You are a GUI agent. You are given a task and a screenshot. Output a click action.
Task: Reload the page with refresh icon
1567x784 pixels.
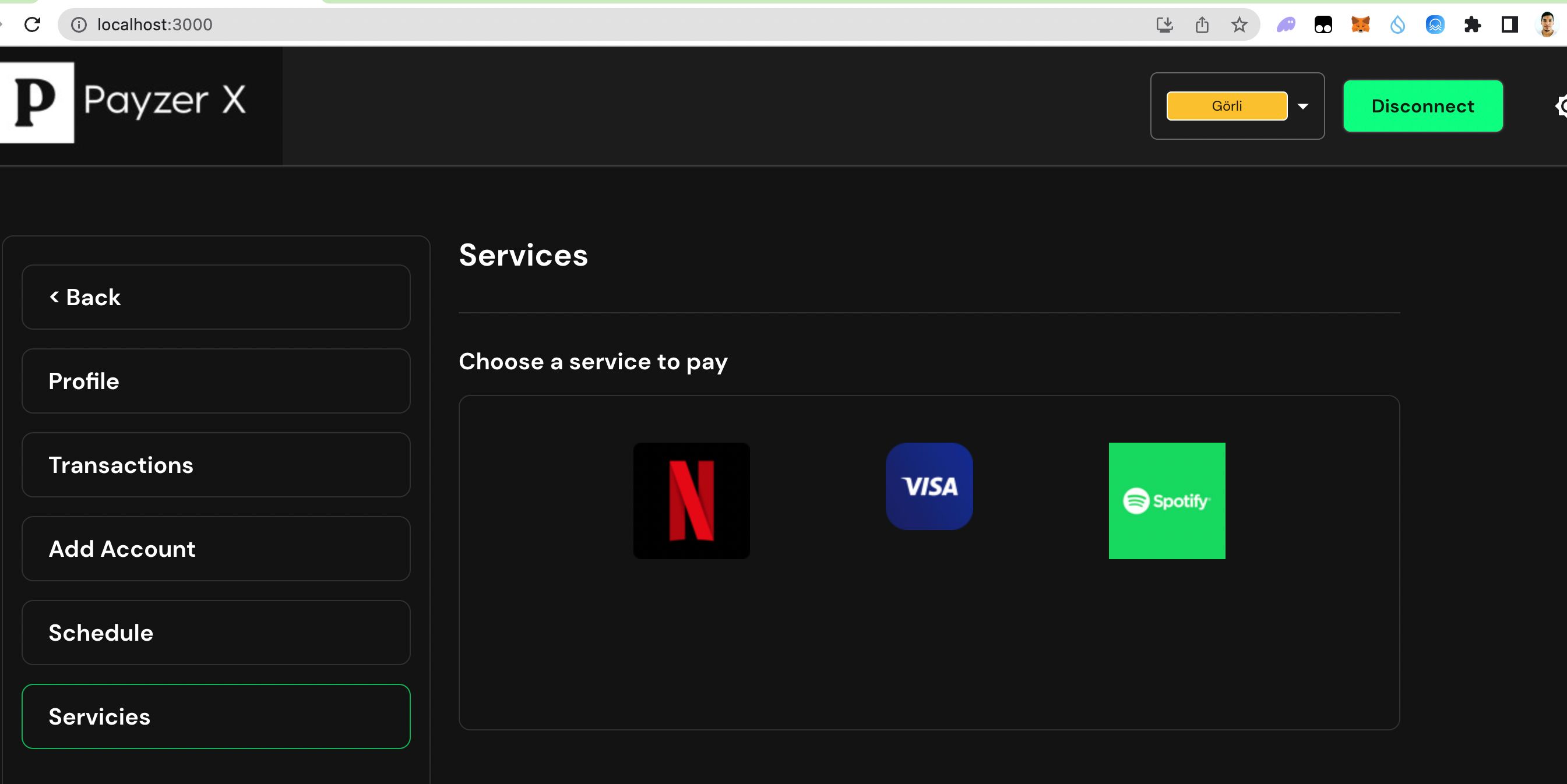click(32, 24)
